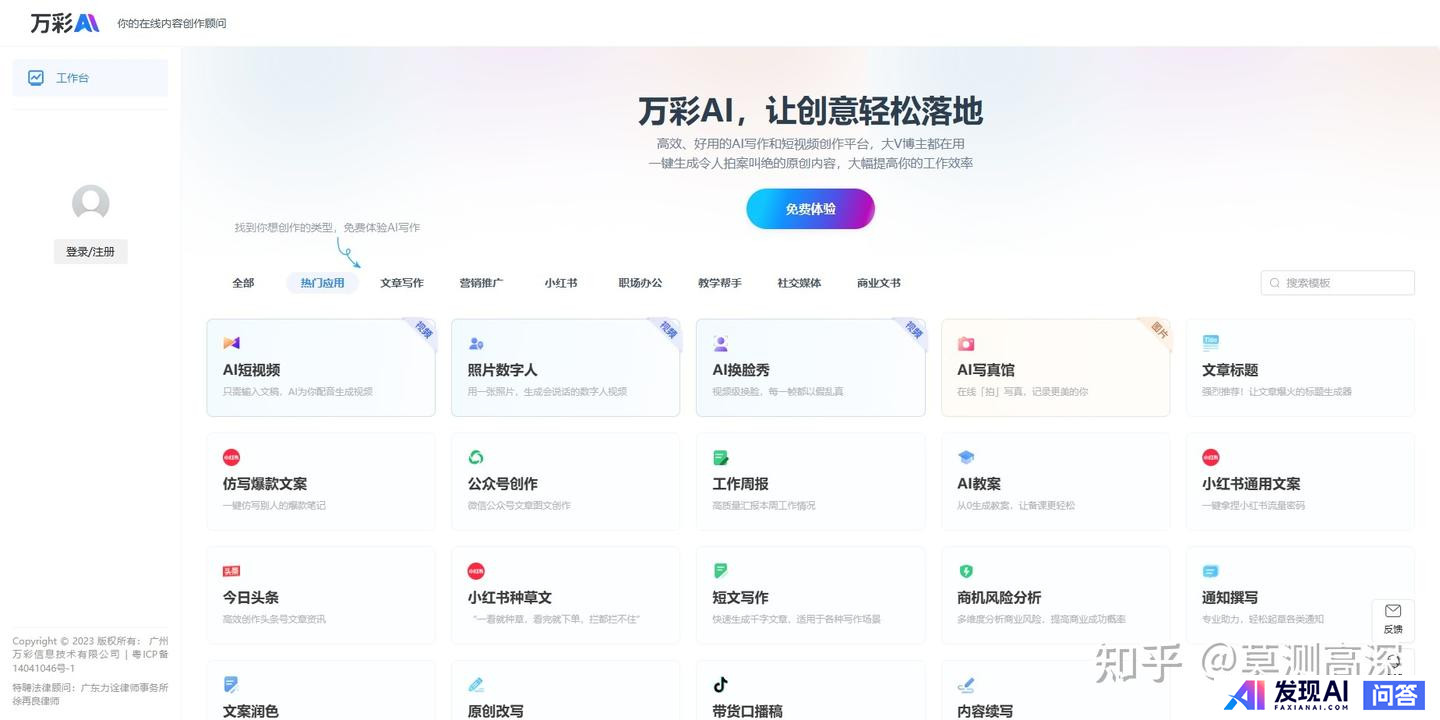
Task: Click the 小红书通用文案 red icon
Action: (1211, 457)
